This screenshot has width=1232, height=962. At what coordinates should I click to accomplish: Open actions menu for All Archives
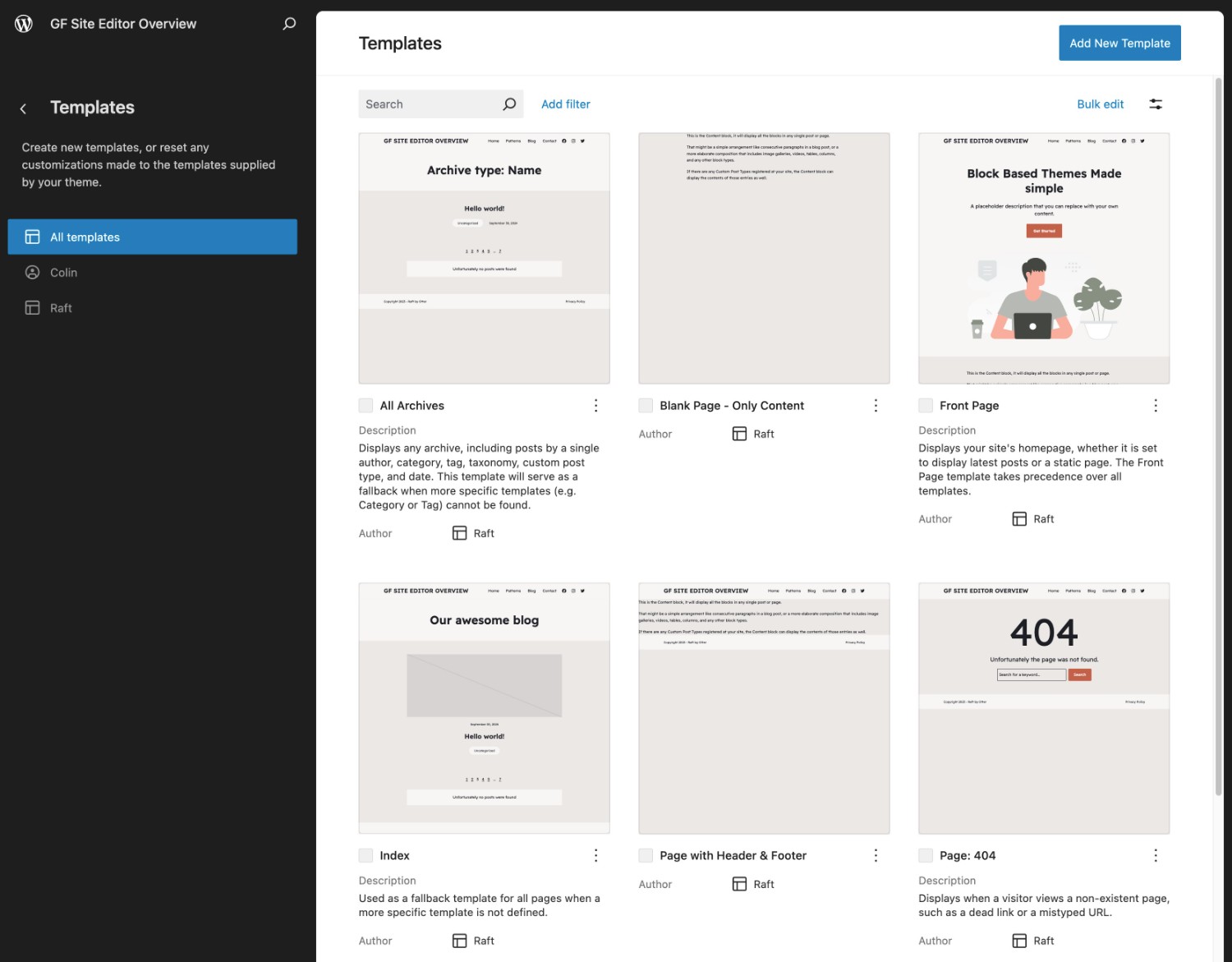tap(595, 406)
